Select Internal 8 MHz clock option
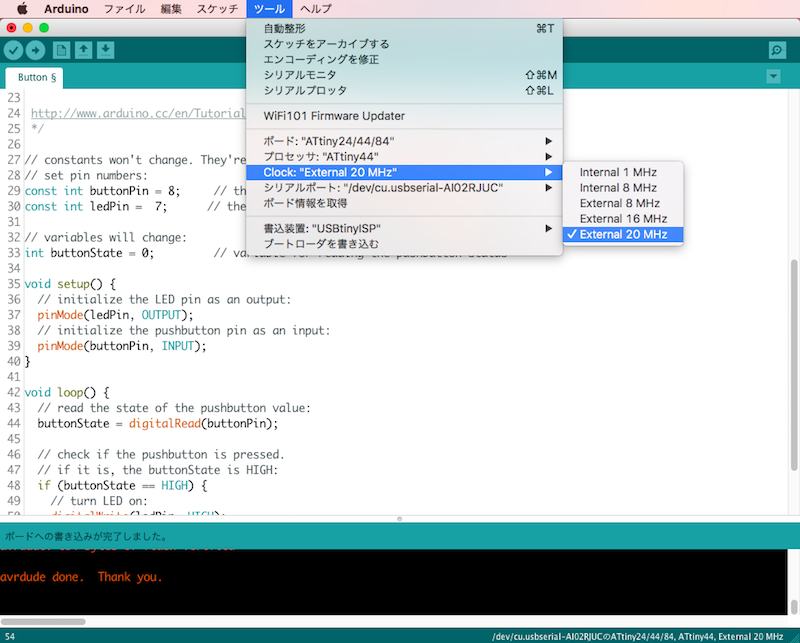The image size is (800, 643). (623, 188)
